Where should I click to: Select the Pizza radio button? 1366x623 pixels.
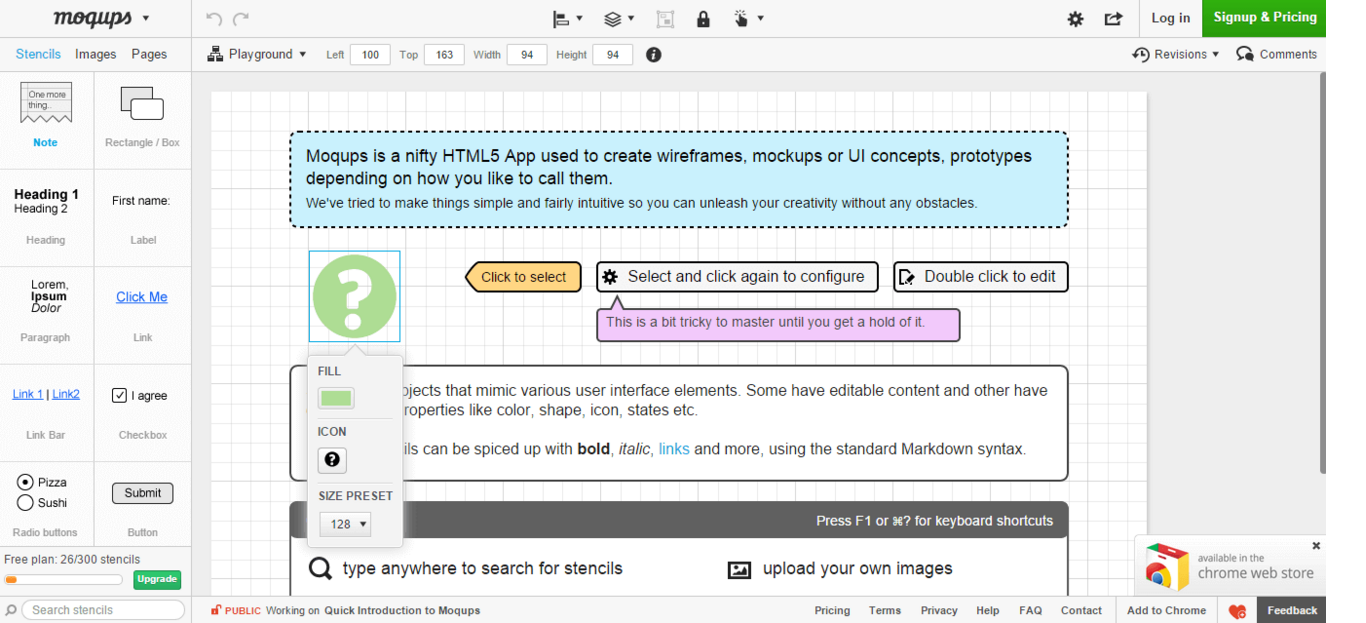coord(25,482)
